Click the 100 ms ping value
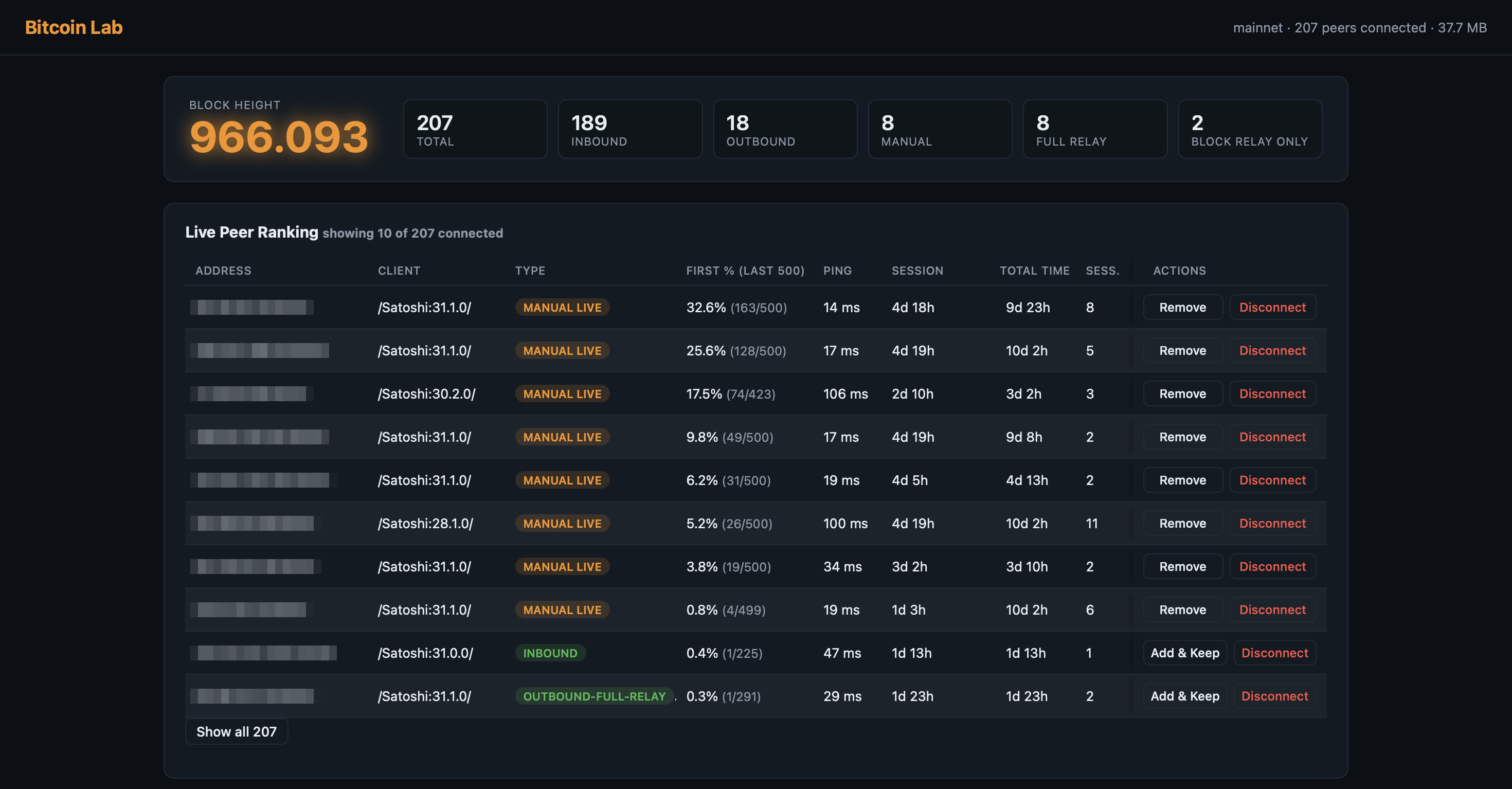 [845, 523]
